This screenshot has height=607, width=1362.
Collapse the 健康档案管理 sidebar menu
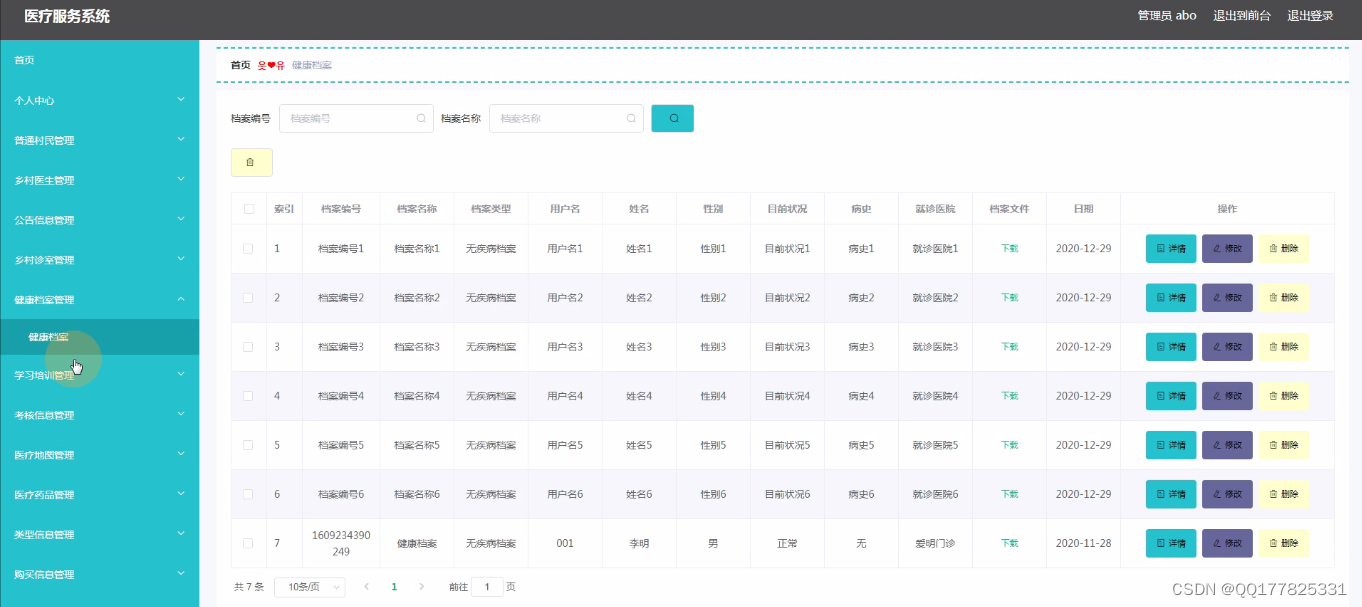[100, 299]
